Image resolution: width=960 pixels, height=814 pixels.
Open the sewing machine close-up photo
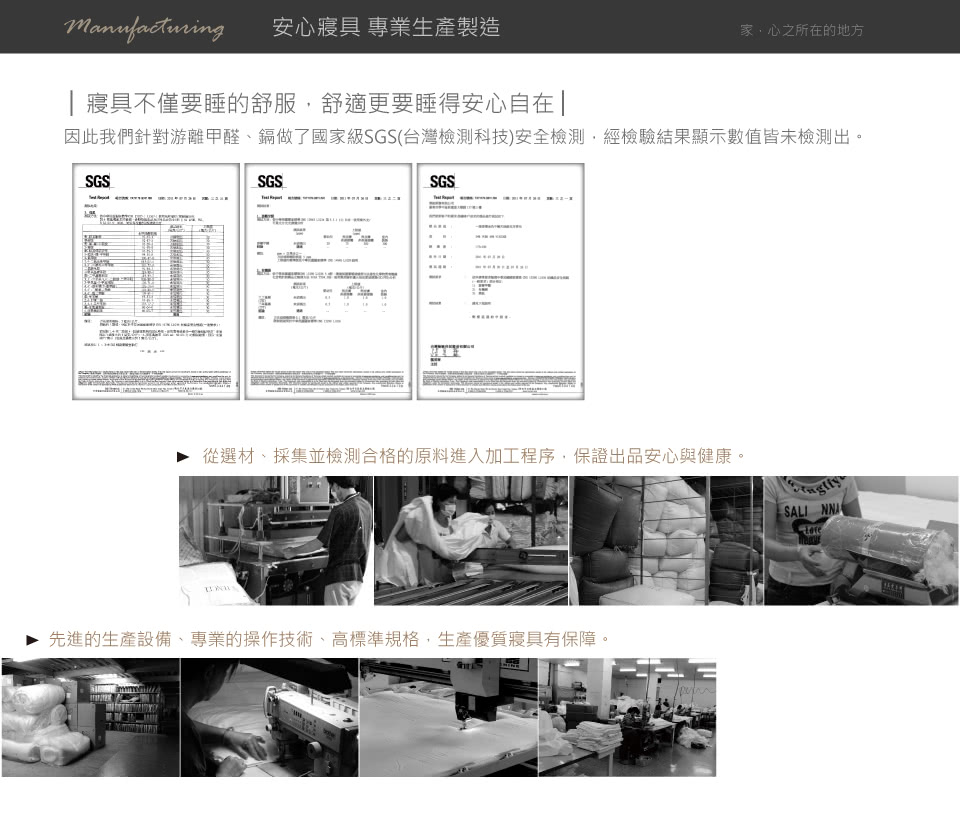pos(269,717)
